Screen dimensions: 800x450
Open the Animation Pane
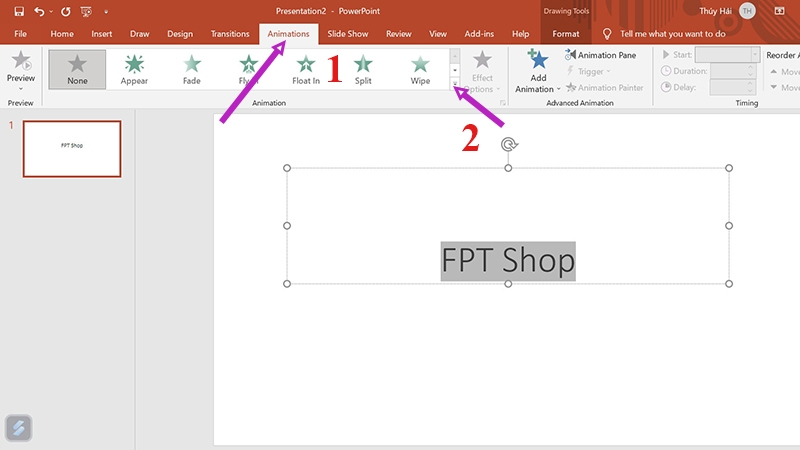point(601,55)
